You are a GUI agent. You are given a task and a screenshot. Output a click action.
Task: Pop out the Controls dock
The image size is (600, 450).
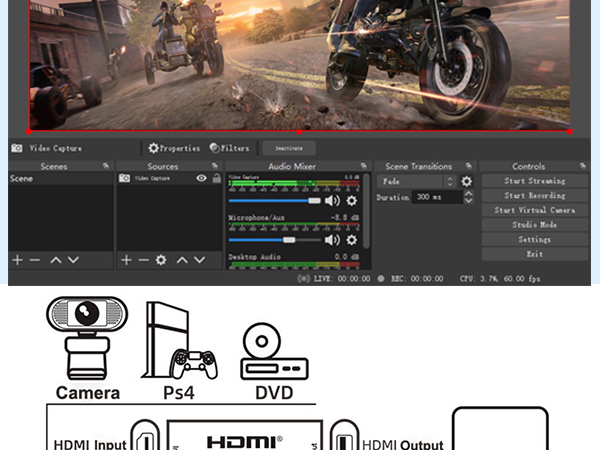582,166
